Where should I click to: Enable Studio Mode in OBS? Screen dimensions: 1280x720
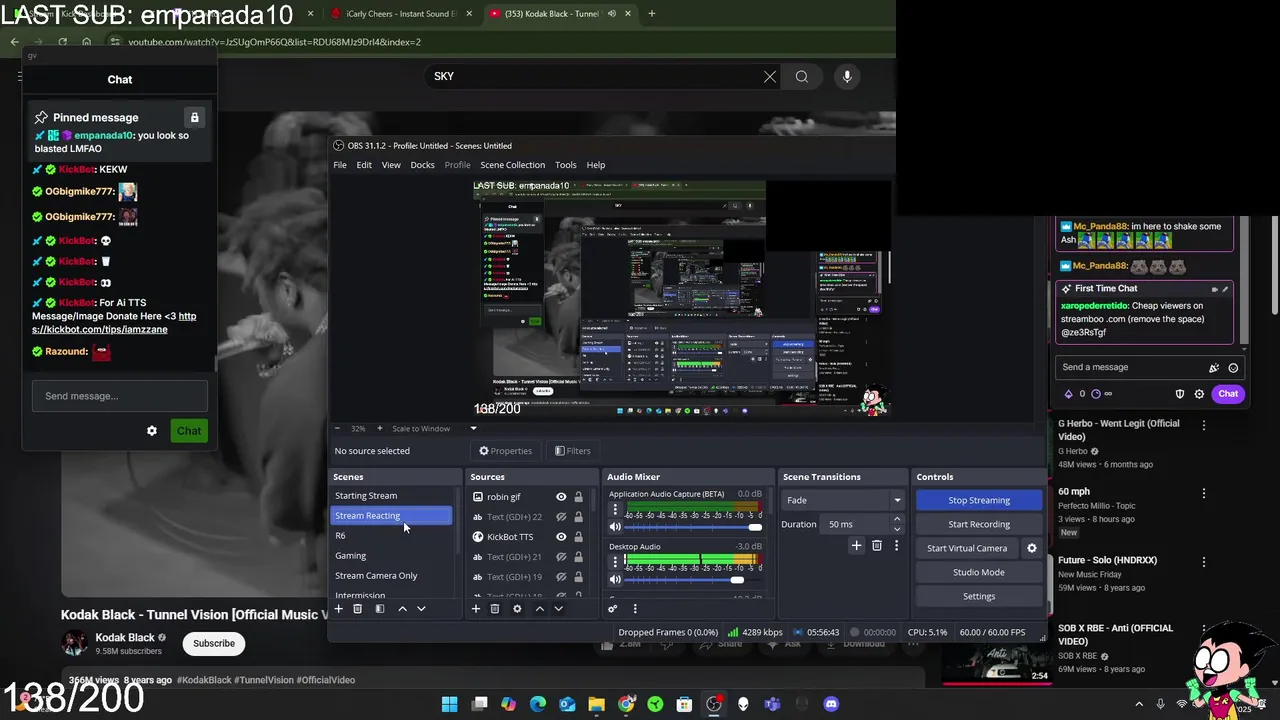click(x=979, y=572)
